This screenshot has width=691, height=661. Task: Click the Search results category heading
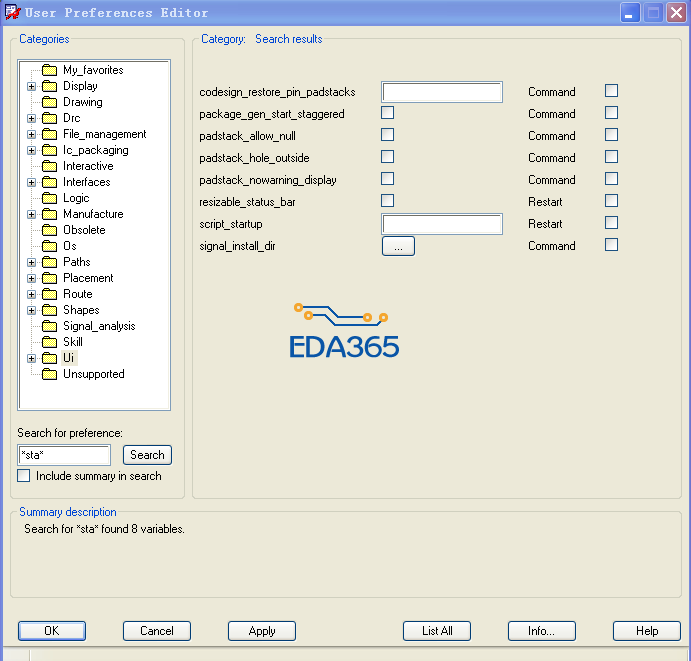click(x=289, y=39)
